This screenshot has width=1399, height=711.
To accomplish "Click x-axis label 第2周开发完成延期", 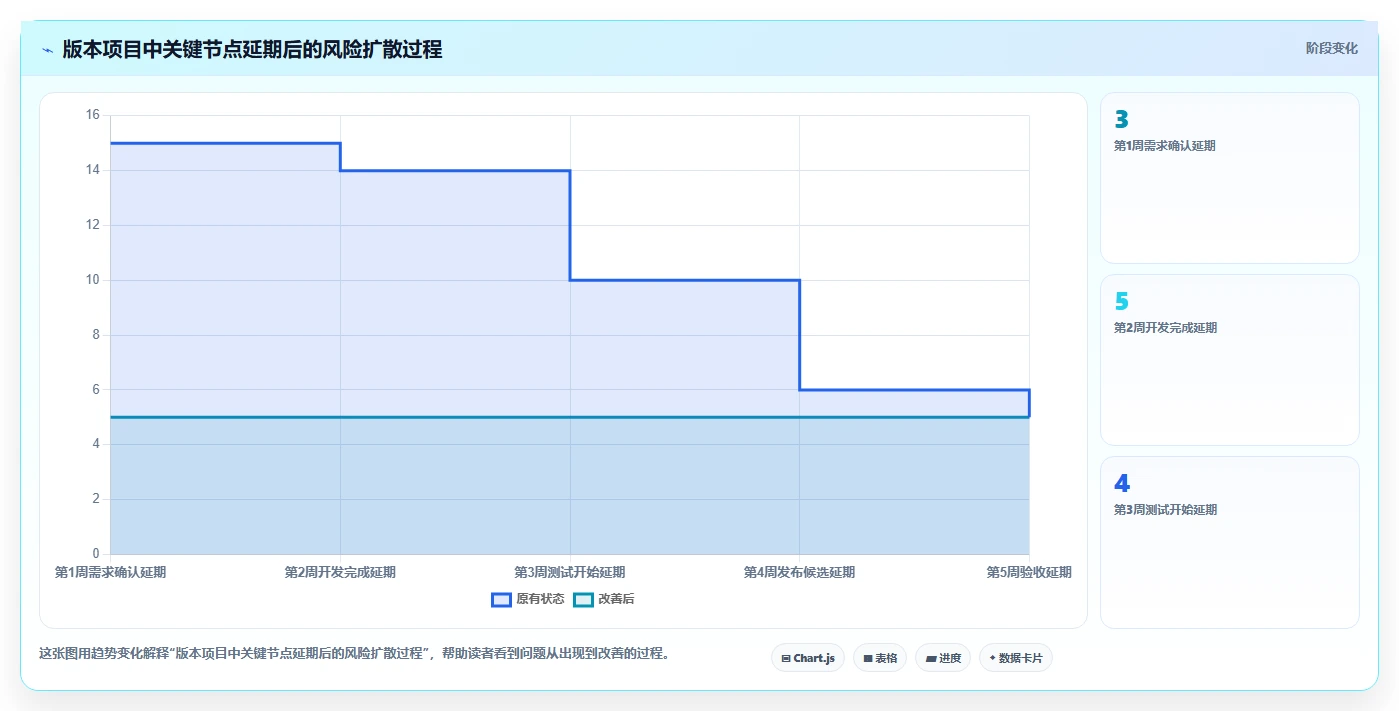I will [340, 573].
